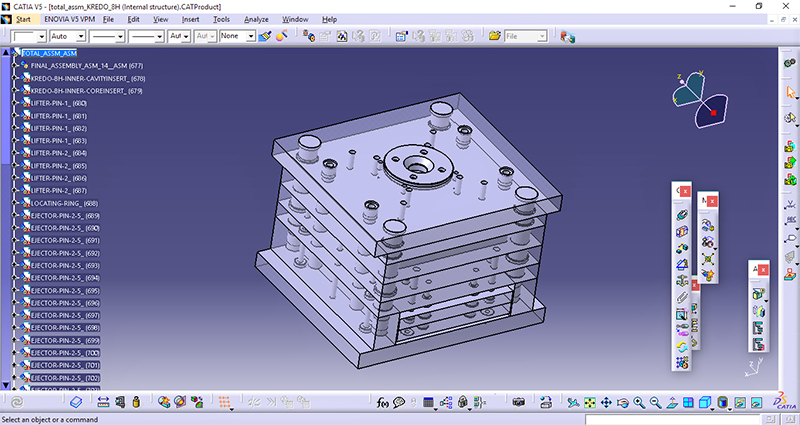Open the Tools menu
This screenshot has width=800, height=425.
(221, 19)
